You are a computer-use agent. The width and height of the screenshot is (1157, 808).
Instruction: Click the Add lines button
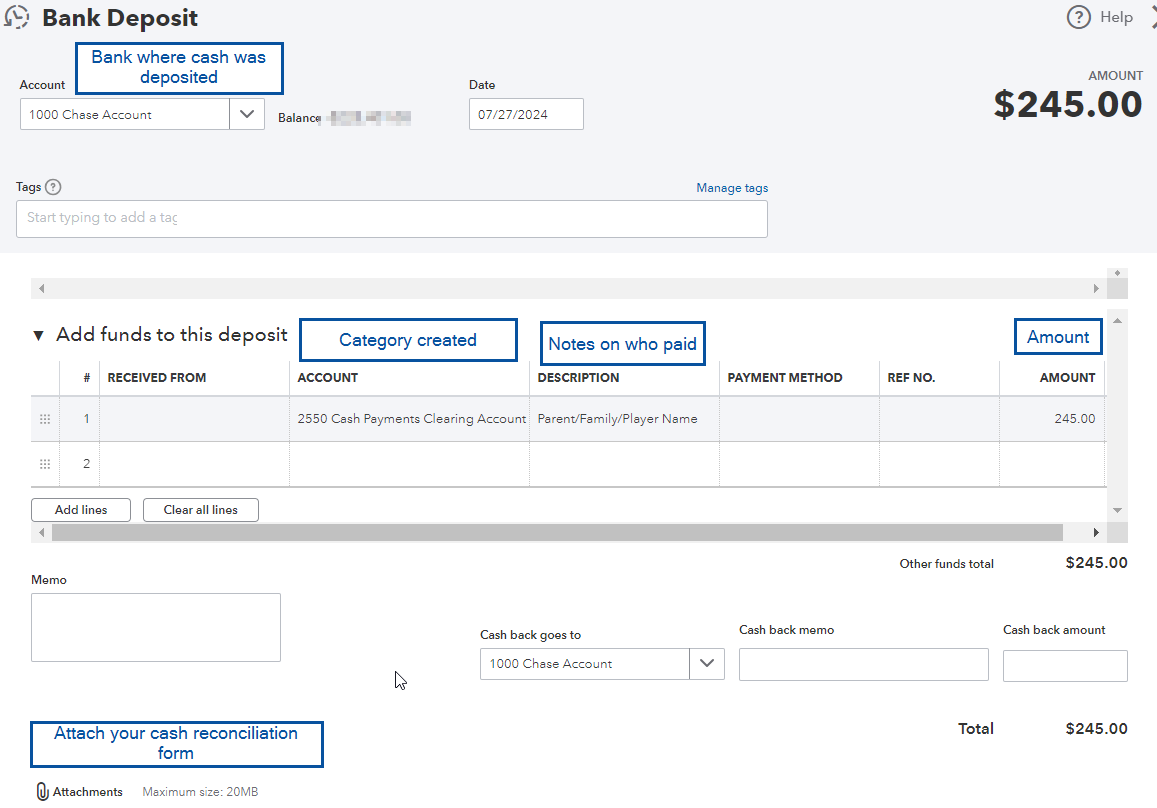81,510
